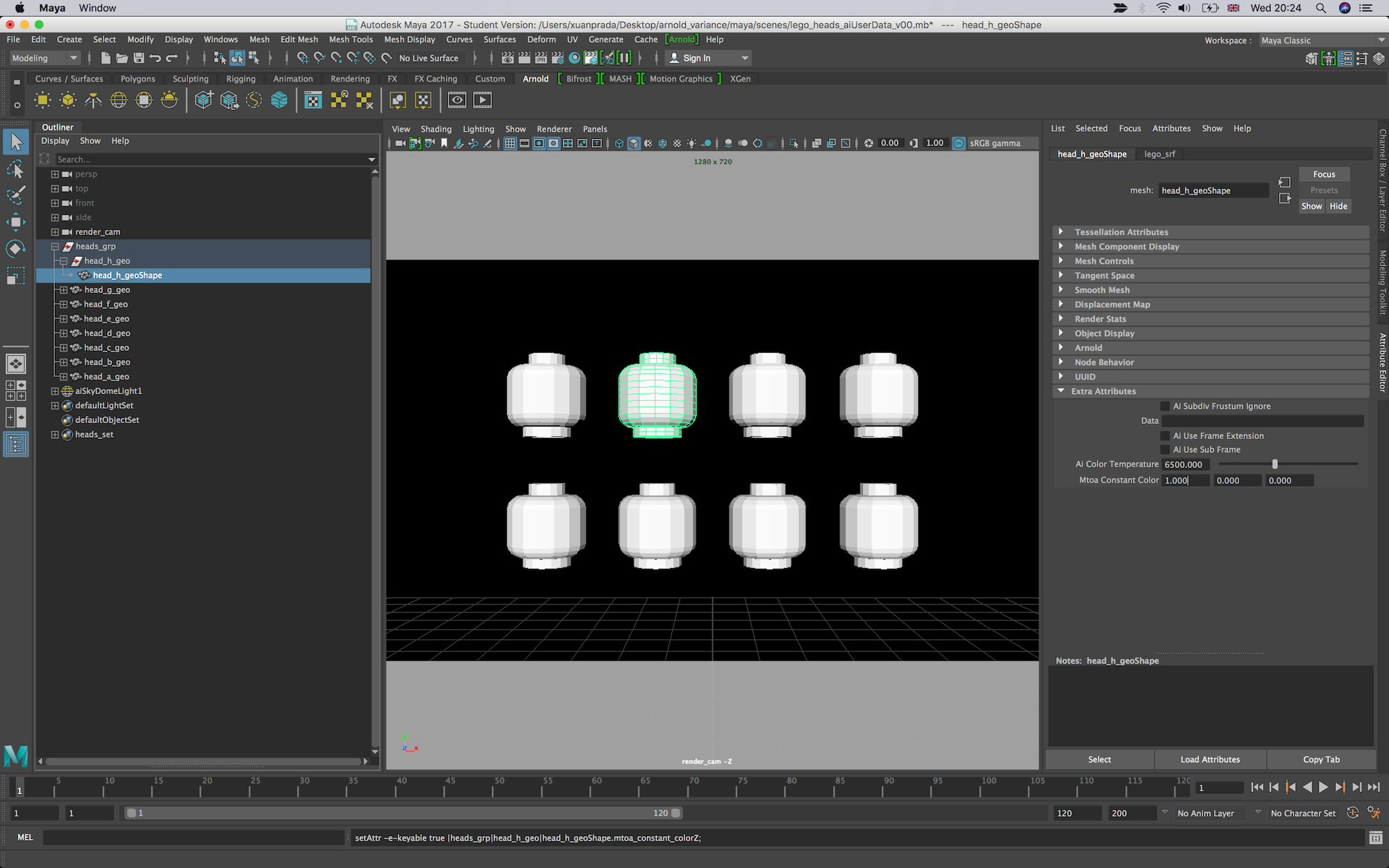Click the Copy Tab button
The width and height of the screenshot is (1389, 868).
coord(1322,759)
